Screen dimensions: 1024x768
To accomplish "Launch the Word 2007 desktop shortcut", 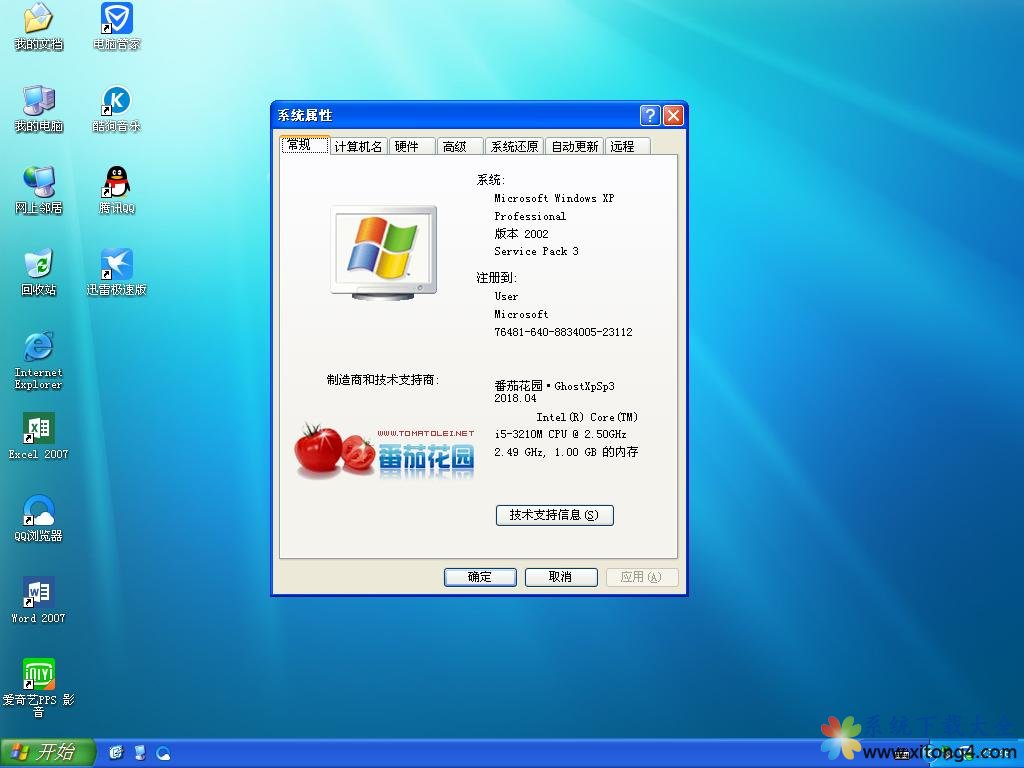I will pyautogui.click(x=38, y=593).
